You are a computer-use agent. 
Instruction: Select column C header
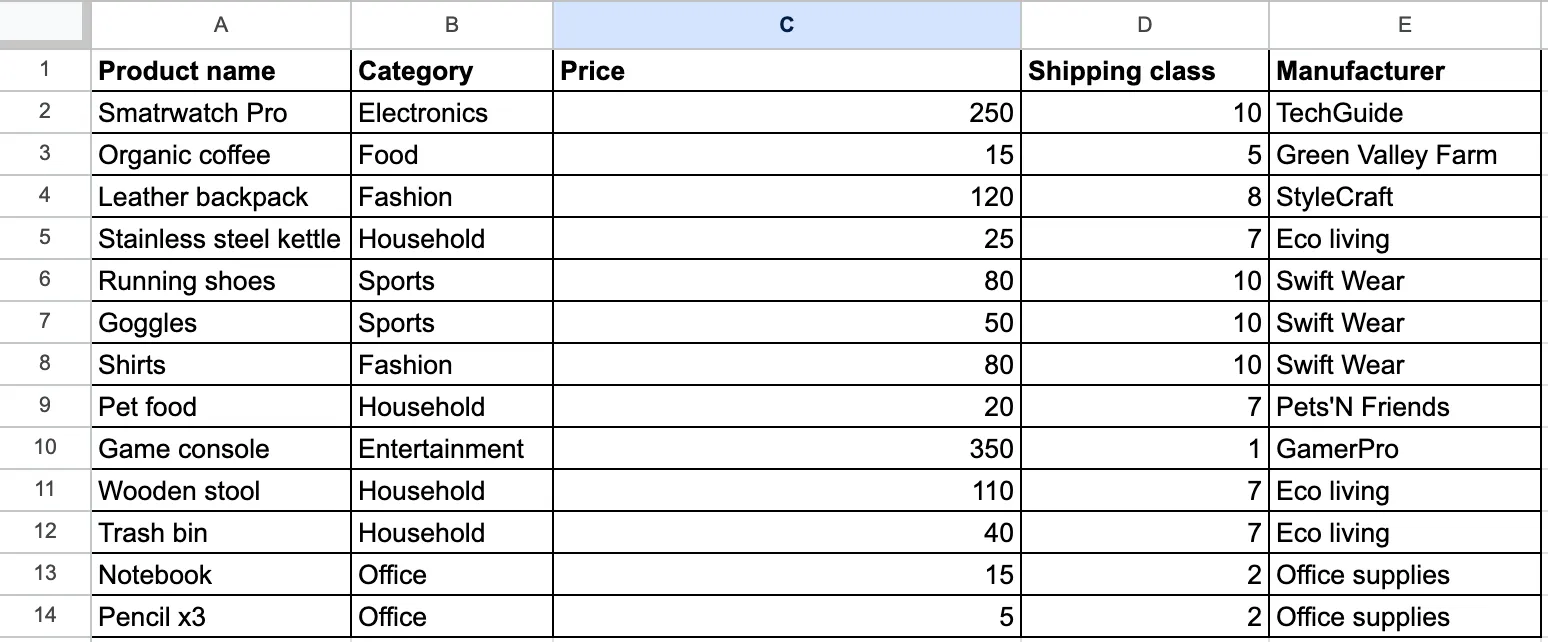786,25
